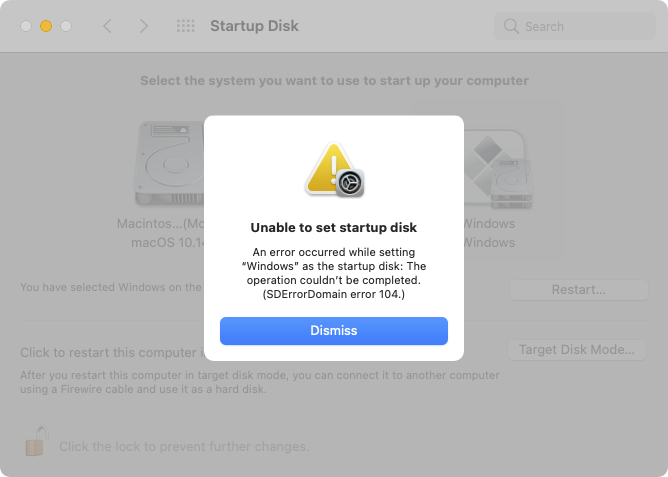Go back with the left chevron
668x477 pixels.
pyautogui.click(x=108, y=26)
